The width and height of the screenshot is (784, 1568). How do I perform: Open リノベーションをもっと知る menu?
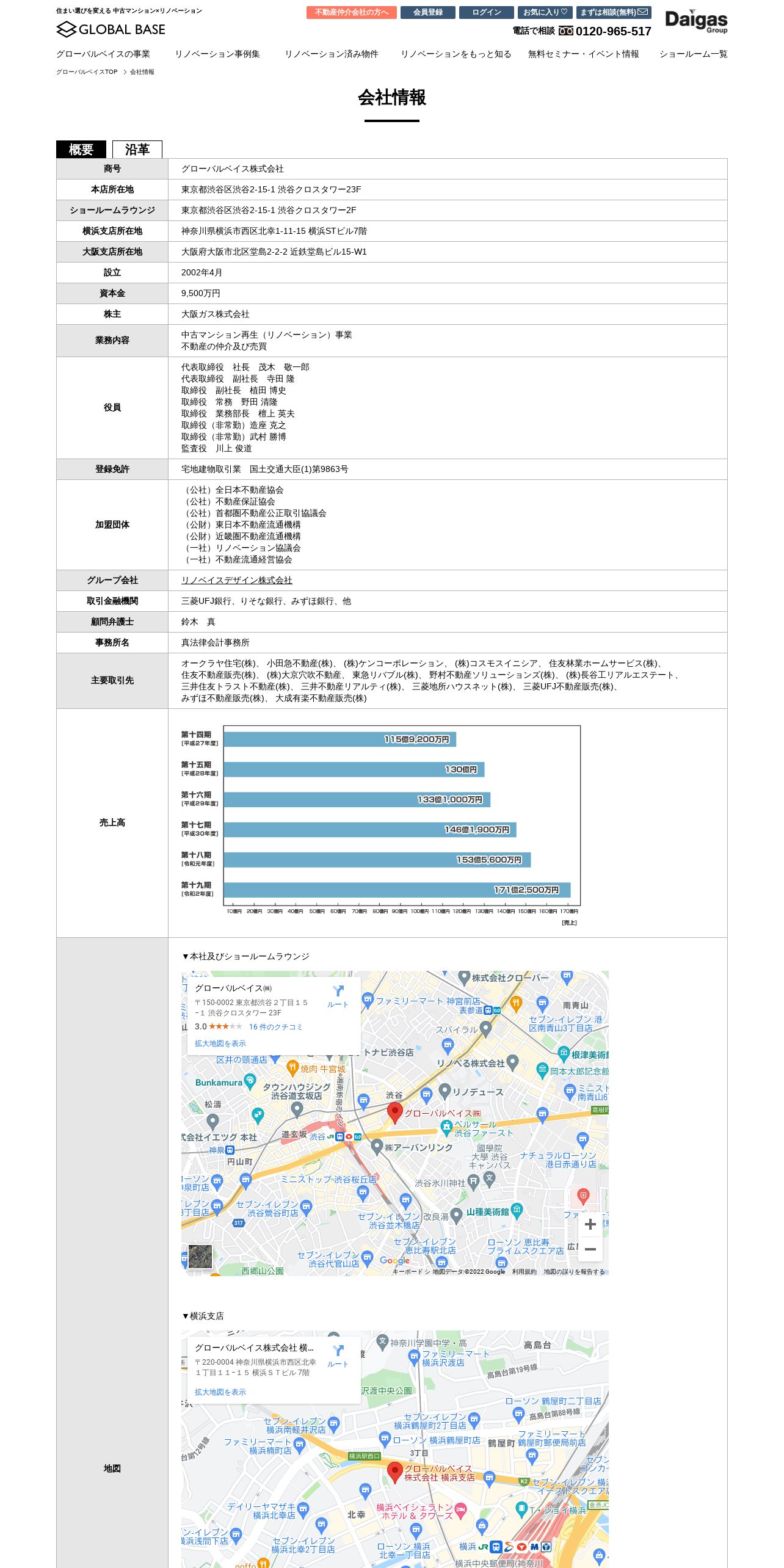456,54
